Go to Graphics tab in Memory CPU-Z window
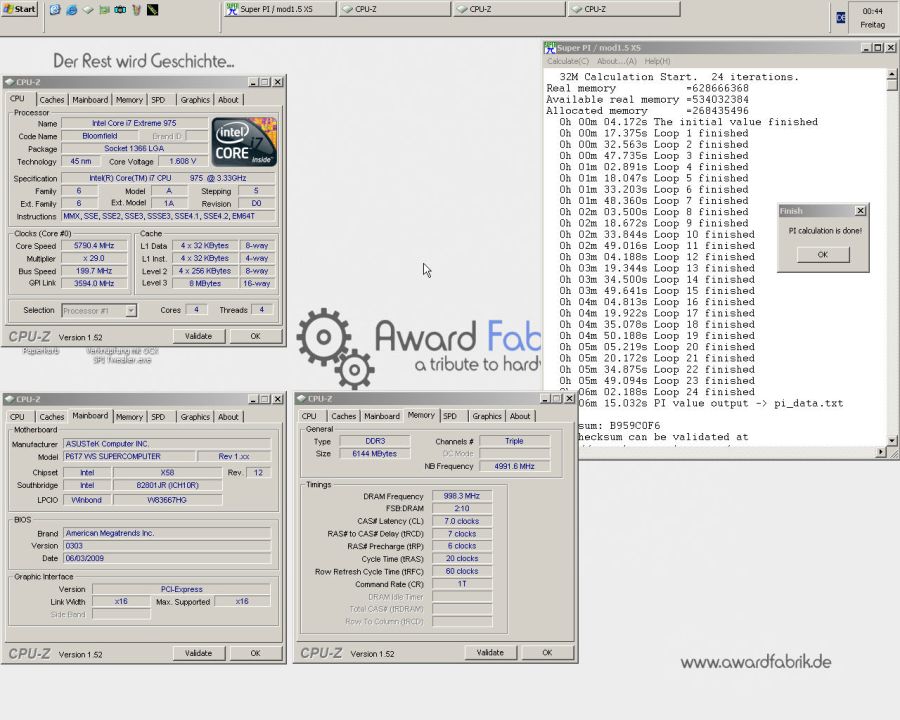The height and width of the screenshot is (720, 900). tap(487, 416)
